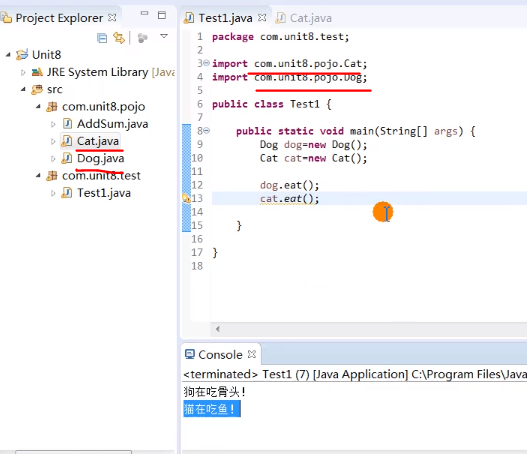Expand JRE System Library node

23,72
